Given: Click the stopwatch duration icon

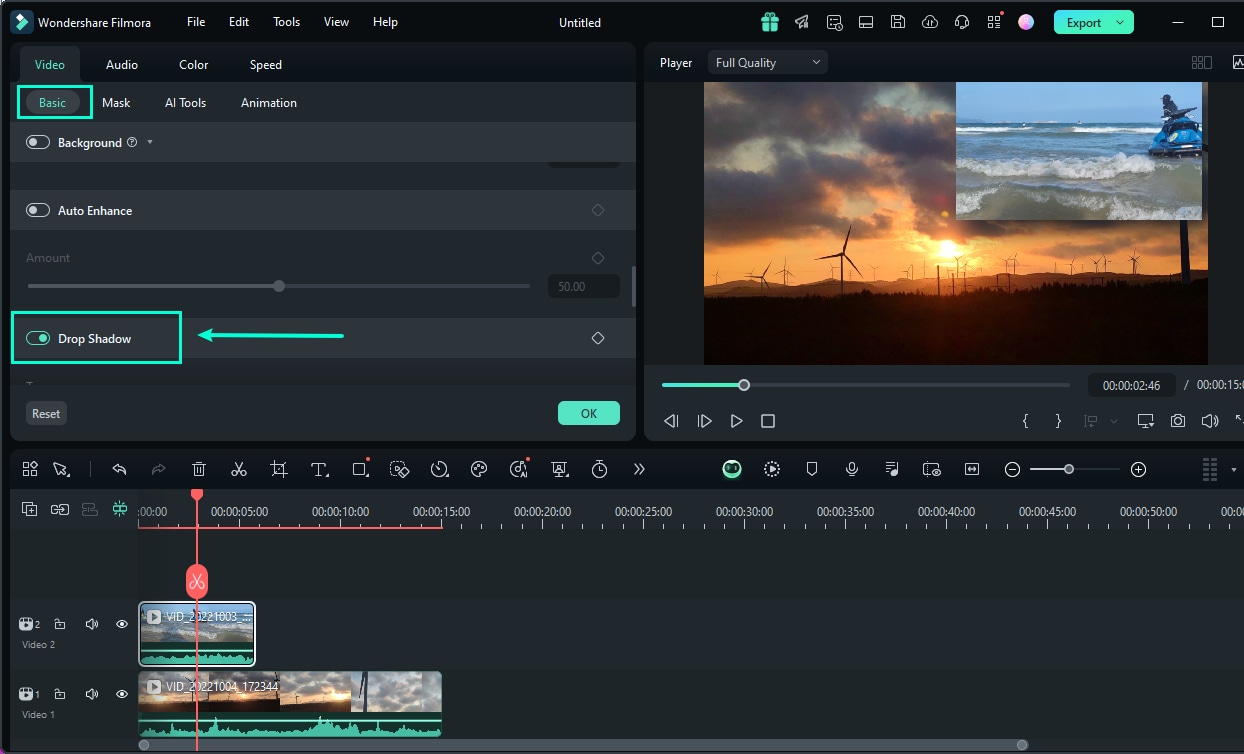Looking at the screenshot, I should (599, 469).
